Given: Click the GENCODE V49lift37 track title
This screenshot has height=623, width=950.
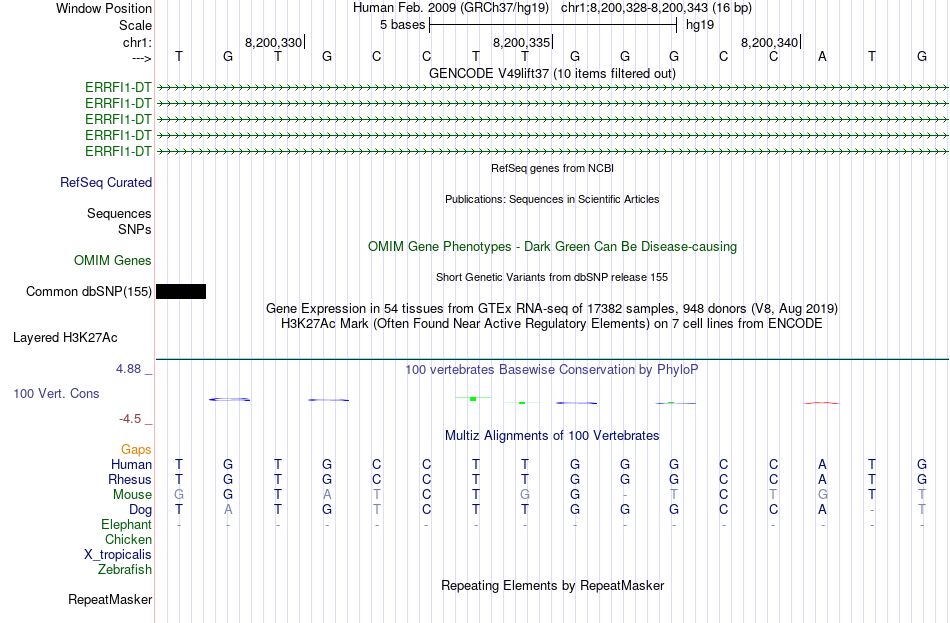Looking at the screenshot, I should [552, 73].
